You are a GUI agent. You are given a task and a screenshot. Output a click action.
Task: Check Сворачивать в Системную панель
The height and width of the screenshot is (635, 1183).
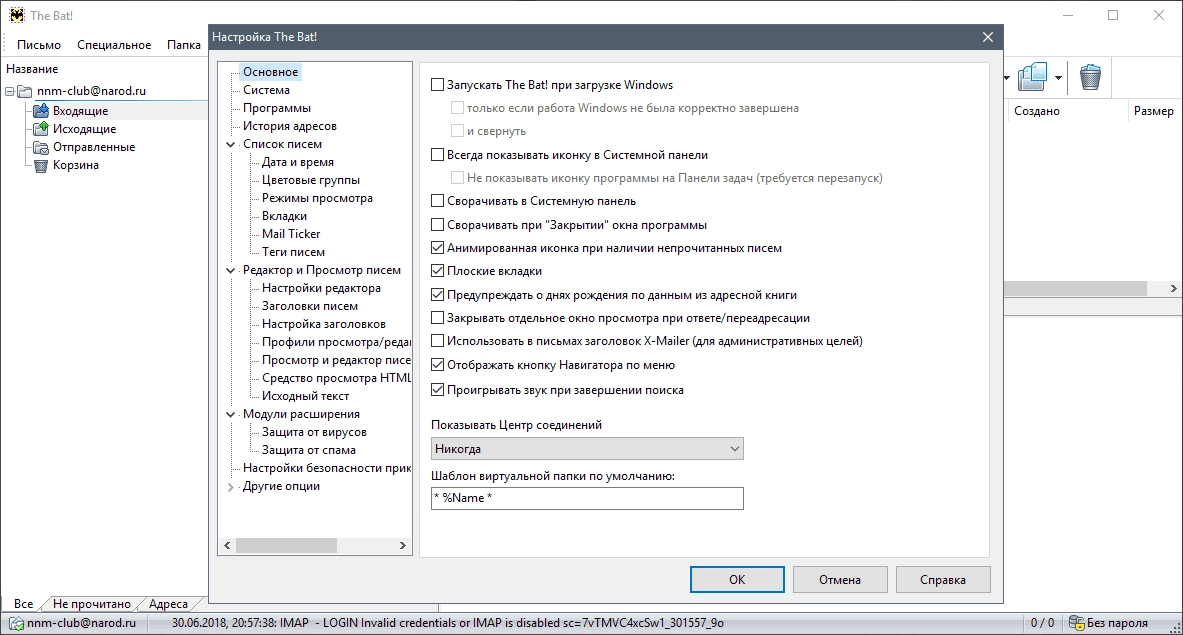438,201
